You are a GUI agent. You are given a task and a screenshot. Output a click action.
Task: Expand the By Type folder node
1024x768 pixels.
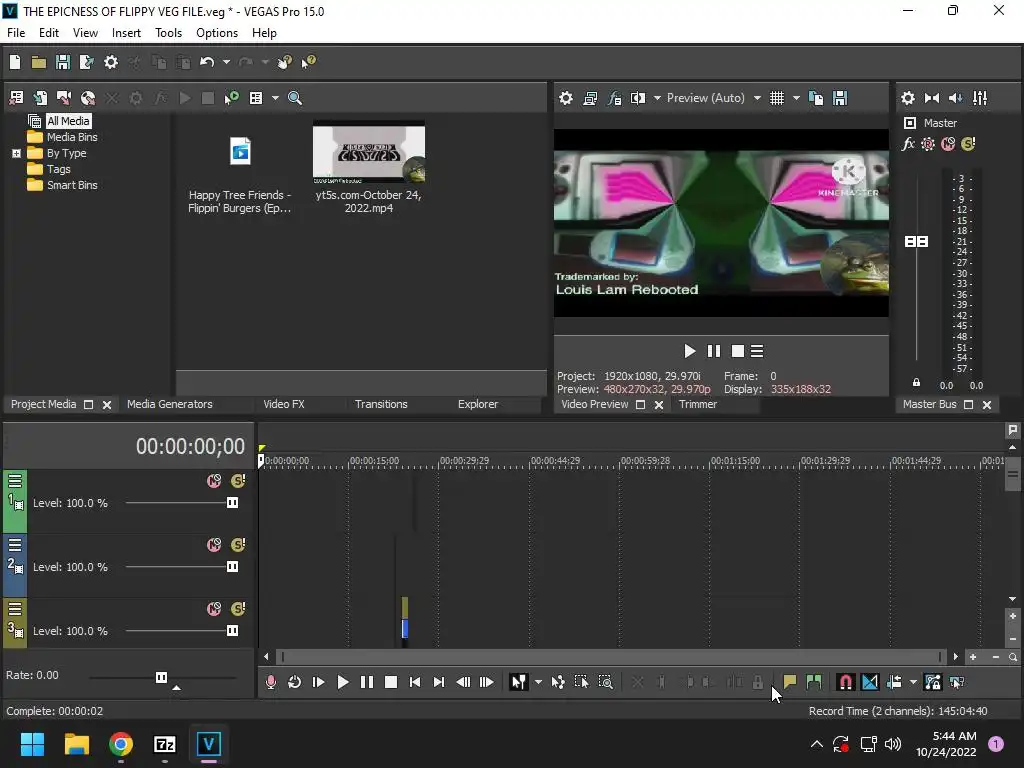[x=16, y=153]
